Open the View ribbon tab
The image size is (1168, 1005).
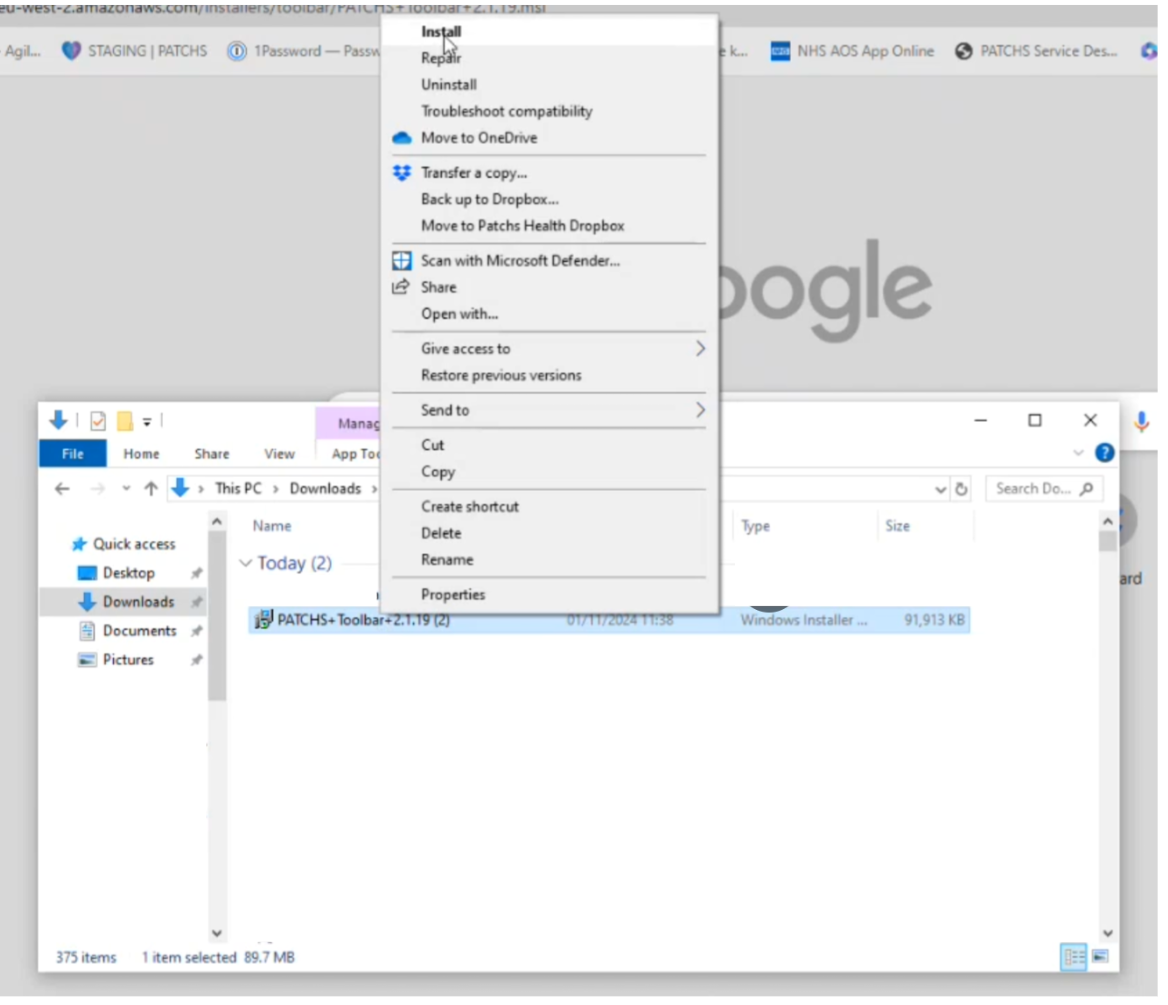[x=279, y=454]
